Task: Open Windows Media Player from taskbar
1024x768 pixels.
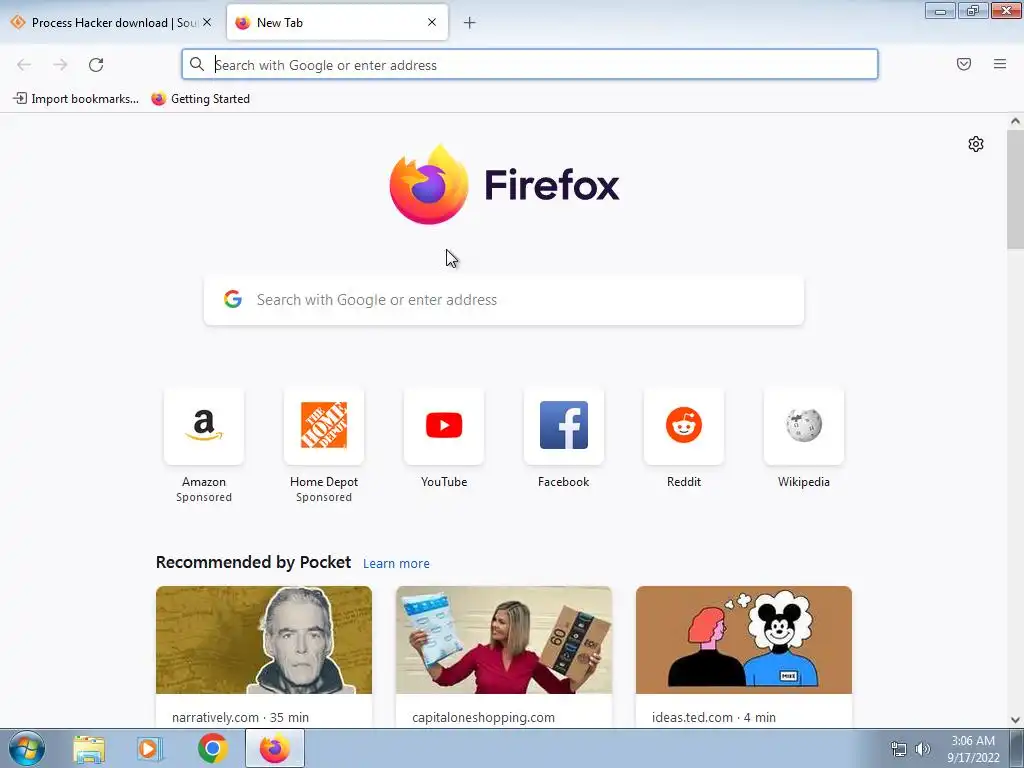Action: [149, 748]
